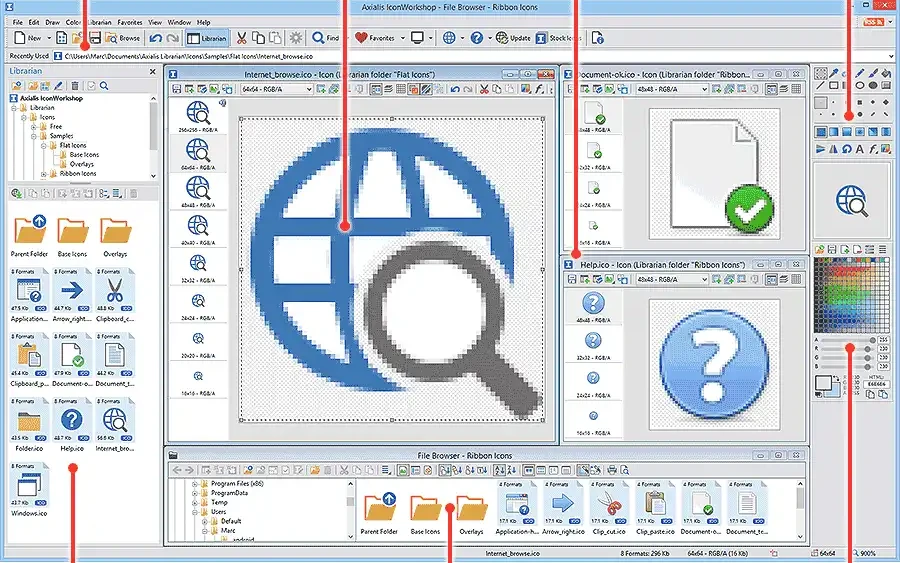Image resolution: width=900 pixels, height=563 pixels.
Task: Select Help.ico thumbnail in Librarian list
Action: (x=72, y=425)
